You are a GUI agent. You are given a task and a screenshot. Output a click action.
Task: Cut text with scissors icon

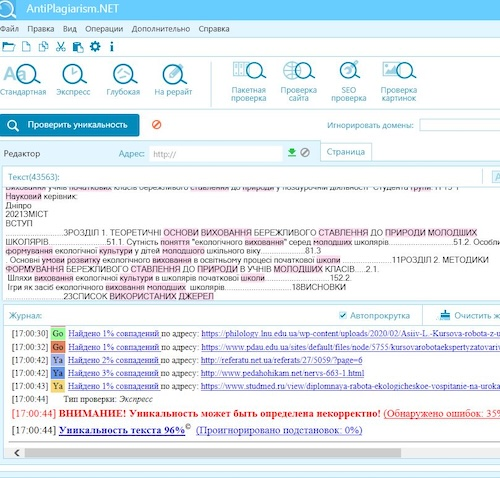point(61,47)
